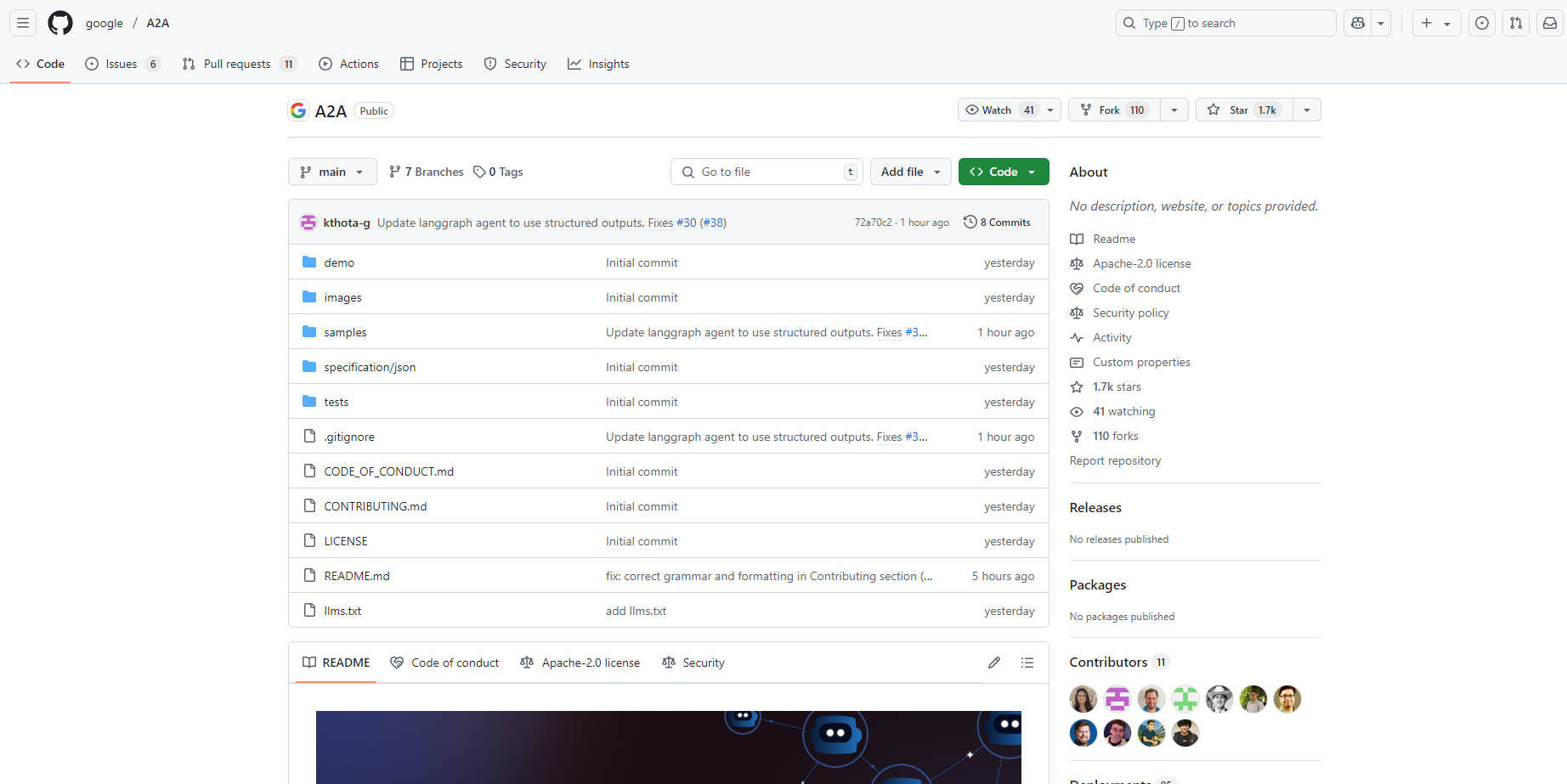Switch to the Insights tab
Screen dimensions: 1567x784
598,64
